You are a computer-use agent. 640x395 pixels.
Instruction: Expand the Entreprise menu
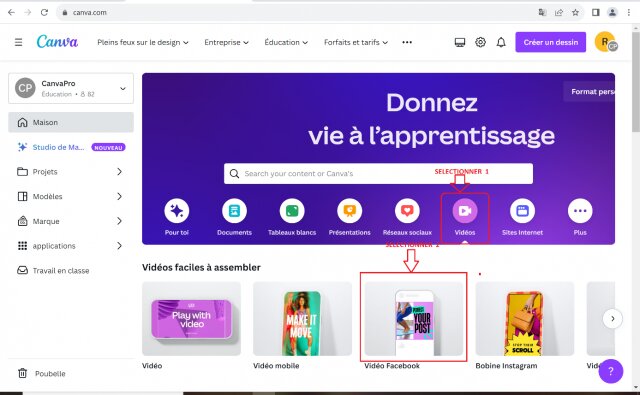[x=227, y=42]
